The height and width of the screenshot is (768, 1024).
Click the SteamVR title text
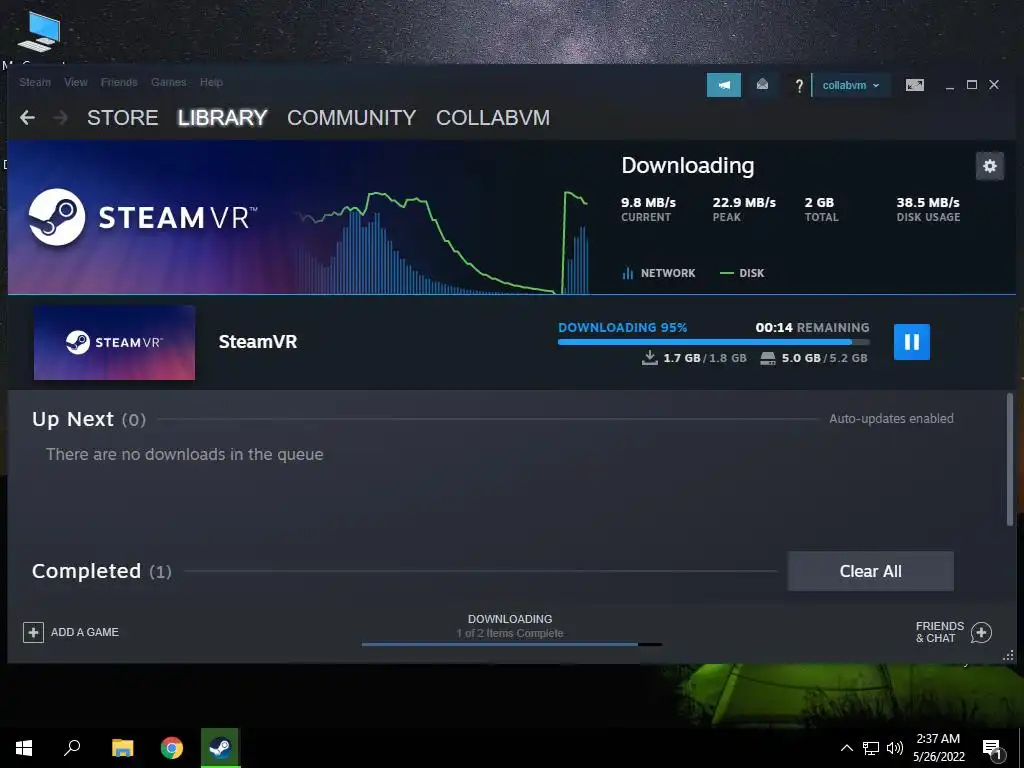point(258,342)
